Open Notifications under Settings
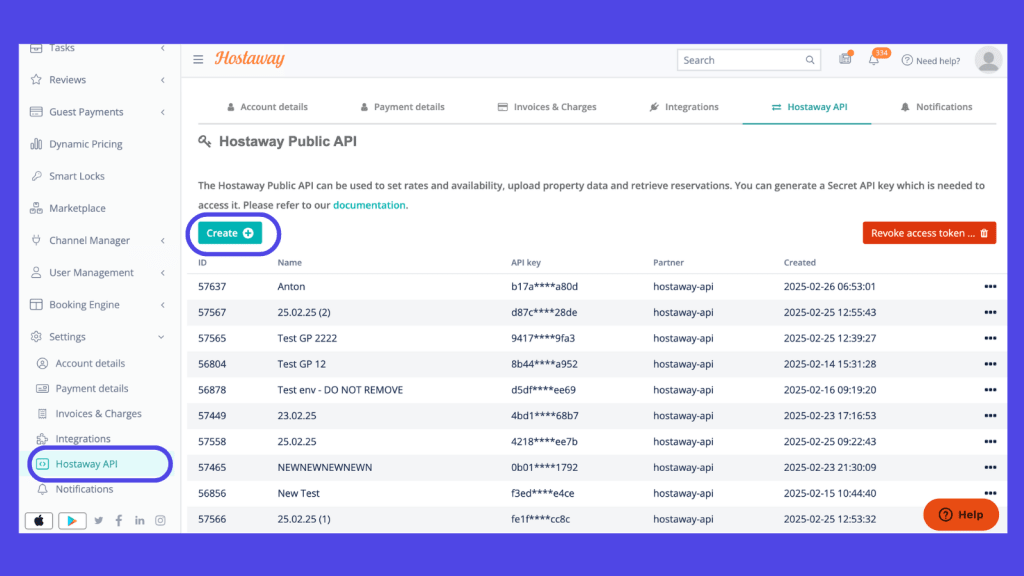The height and width of the screenshot is (576, 1024). pos(84,489)
